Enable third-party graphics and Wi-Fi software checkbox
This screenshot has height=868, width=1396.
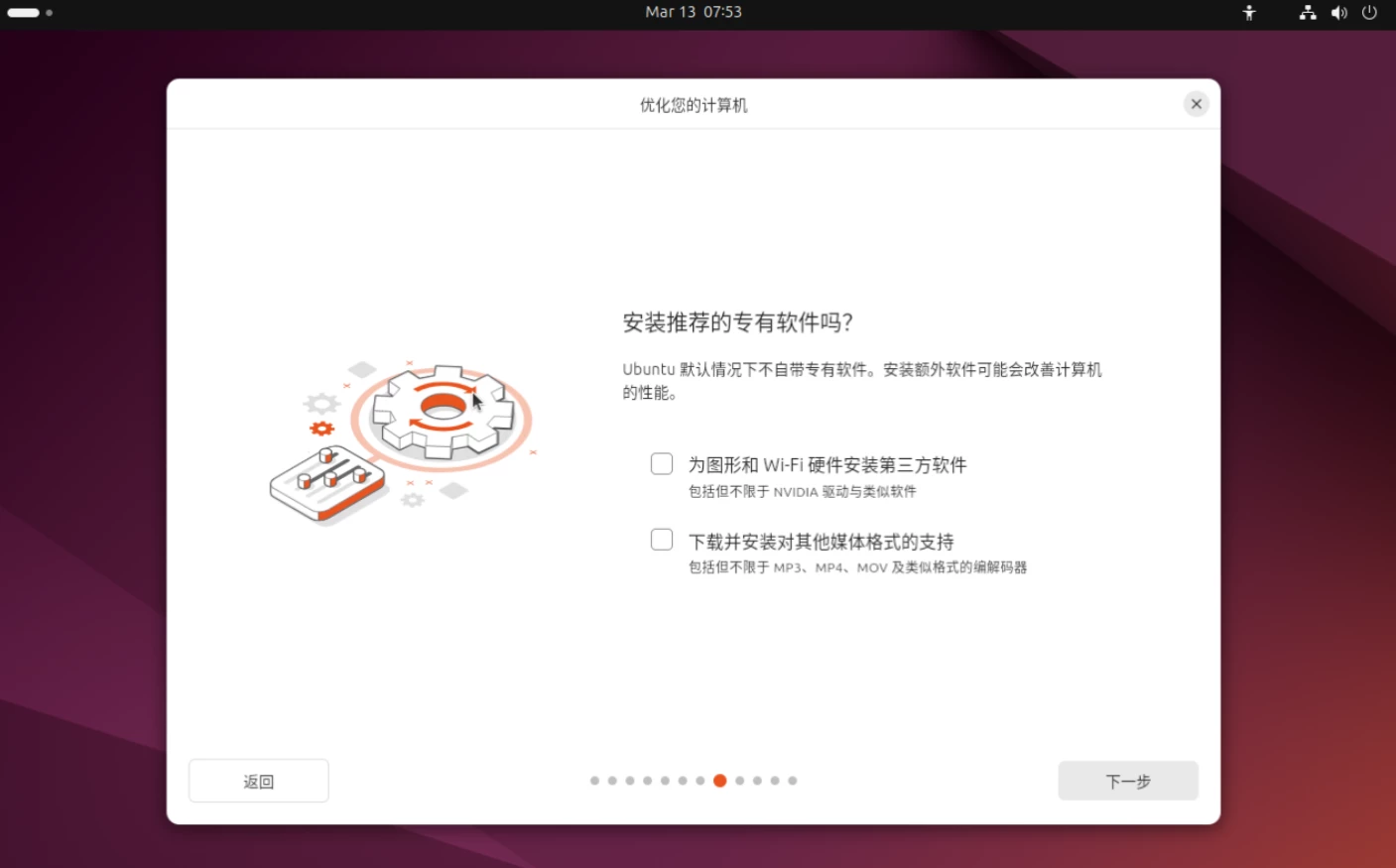click(662, 464)
